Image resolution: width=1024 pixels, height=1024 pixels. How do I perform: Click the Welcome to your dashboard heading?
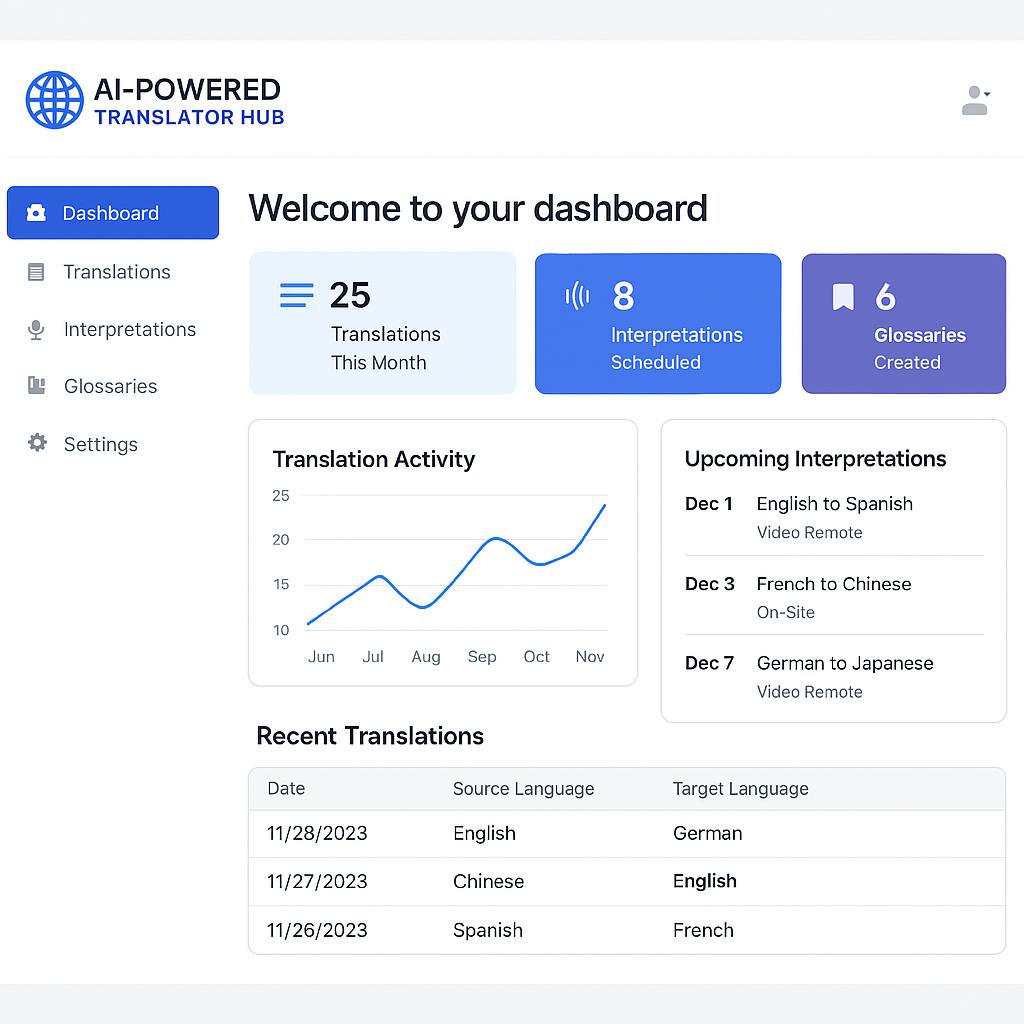(x=478, y=208)
